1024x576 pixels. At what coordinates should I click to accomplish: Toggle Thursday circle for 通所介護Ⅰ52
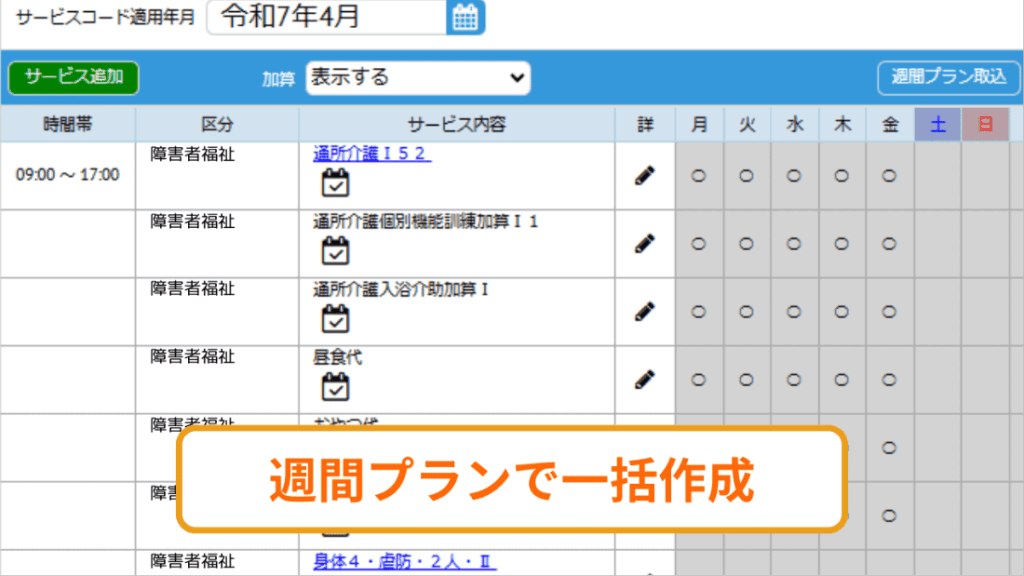pyautogui.click(x=842, y=176)
